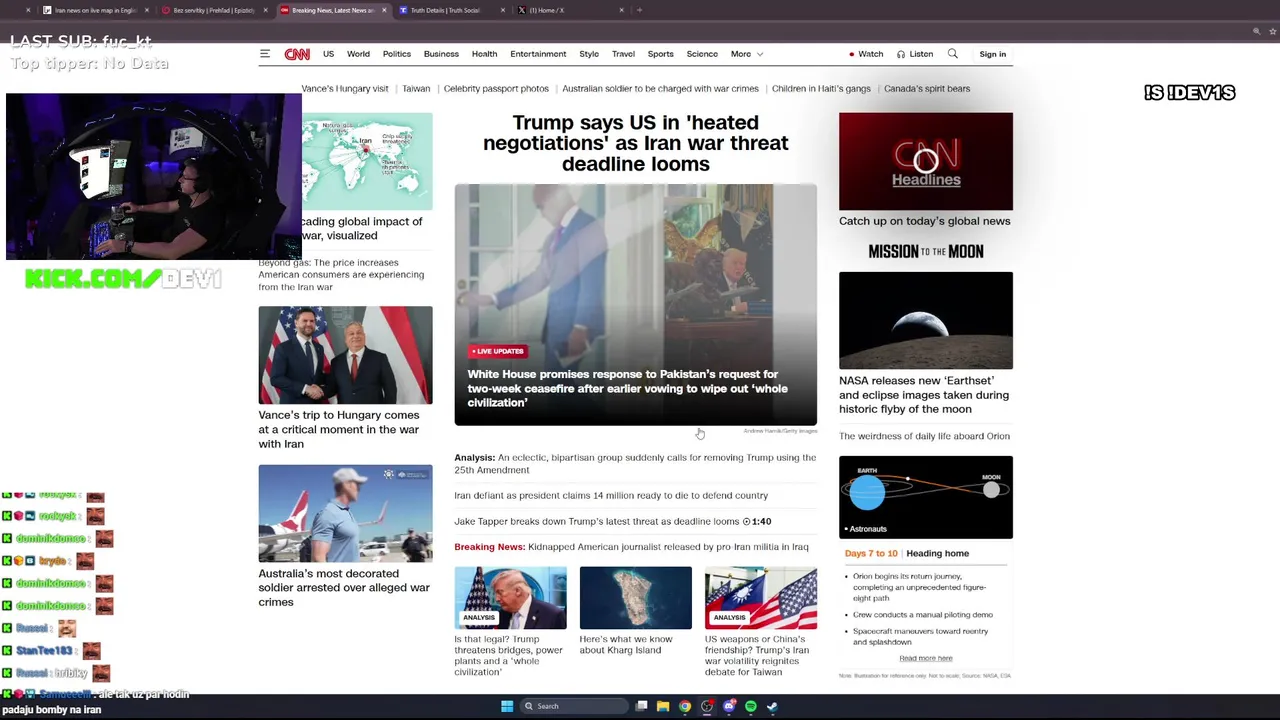Click the Listen headphones link

click(x=915, y=54)
